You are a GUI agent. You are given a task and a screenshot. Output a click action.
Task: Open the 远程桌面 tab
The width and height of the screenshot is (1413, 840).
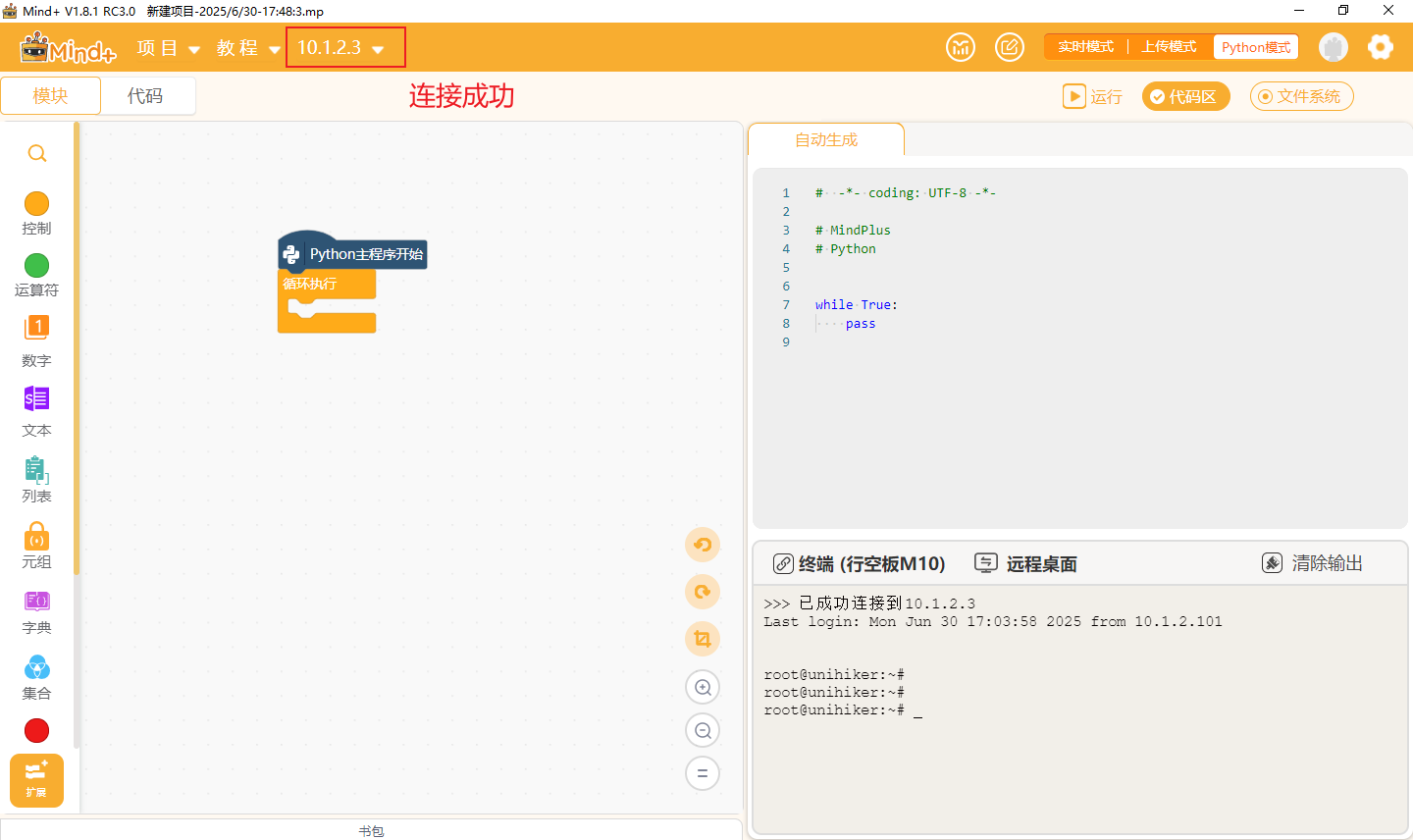point(1026,563)
